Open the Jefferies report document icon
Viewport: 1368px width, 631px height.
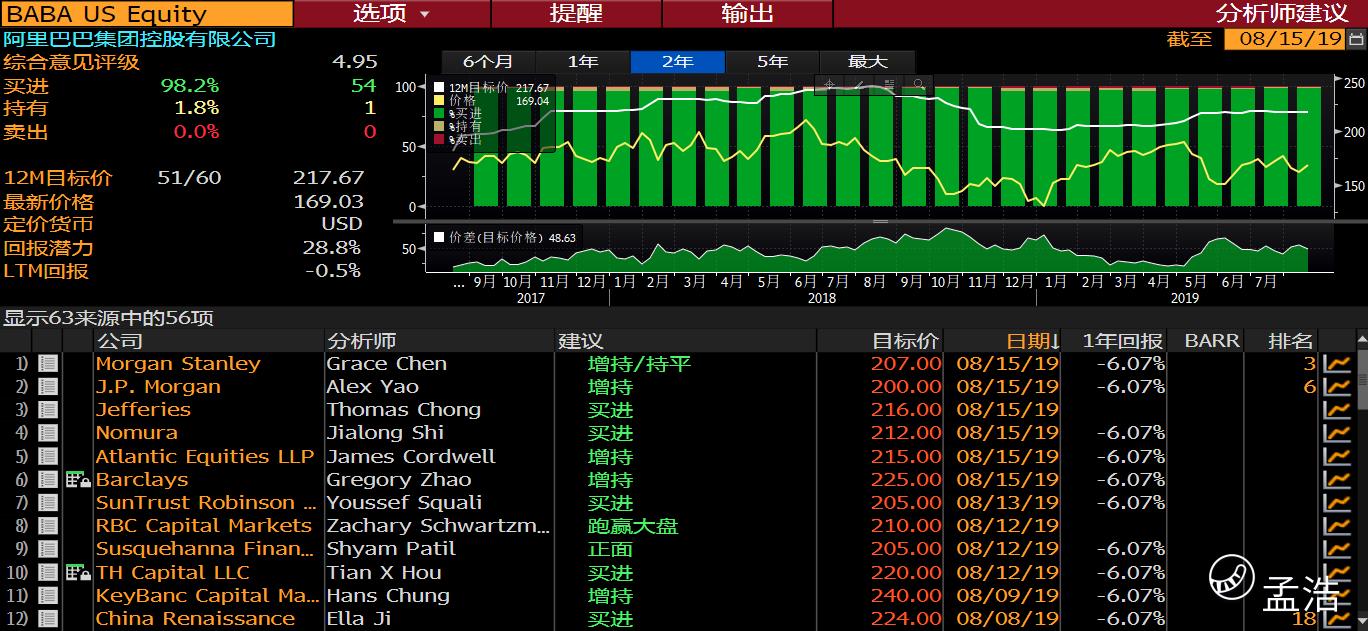pyautogui.click(x=48, y=410)
